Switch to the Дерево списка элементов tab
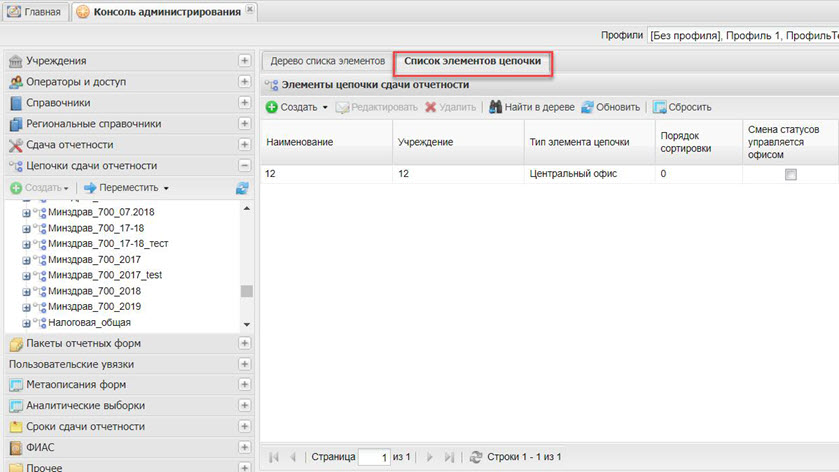This screenshot has width=839, height=472. click(327, 61)
